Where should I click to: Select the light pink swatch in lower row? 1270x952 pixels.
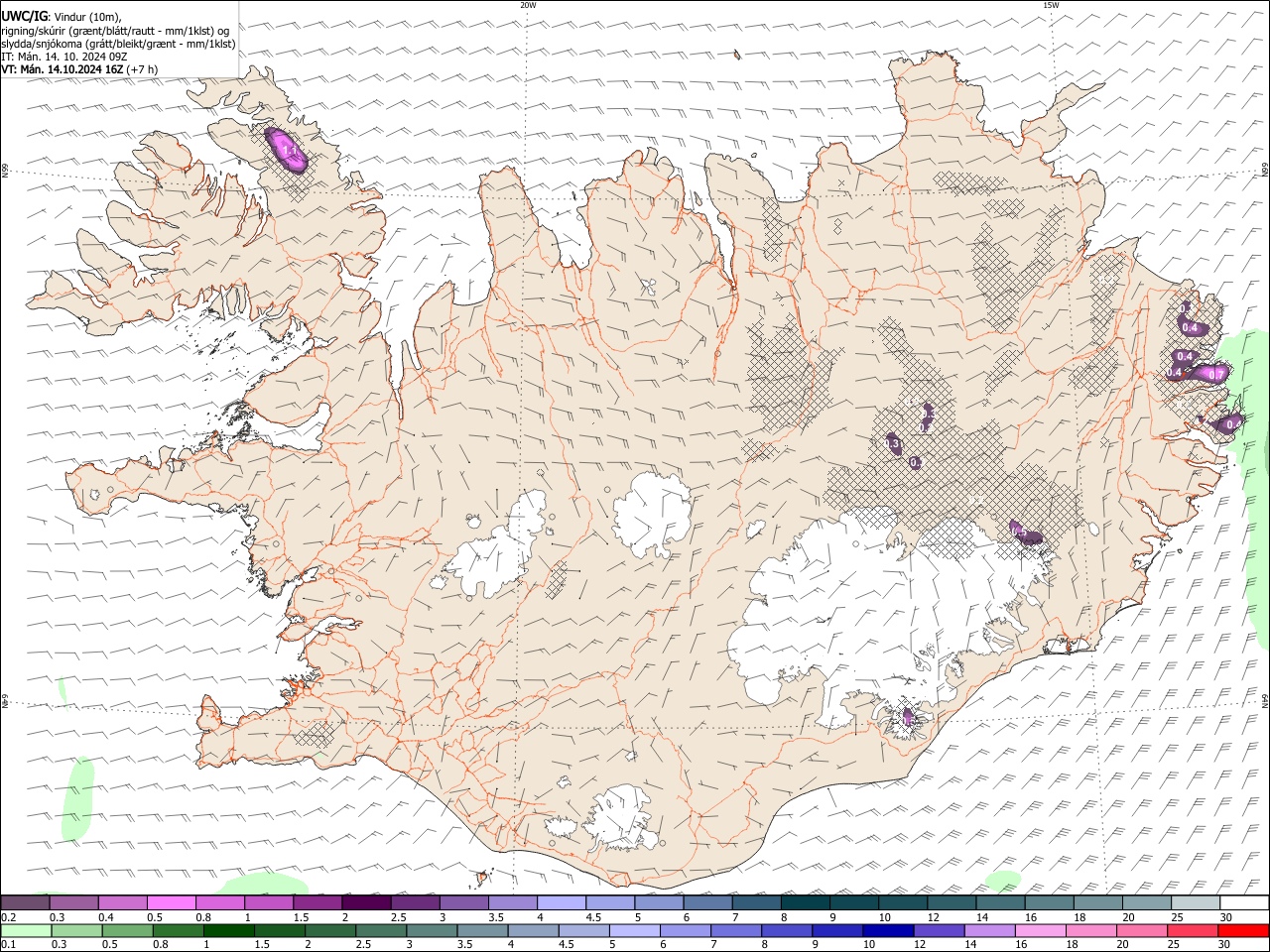[x=1042, y=930]
